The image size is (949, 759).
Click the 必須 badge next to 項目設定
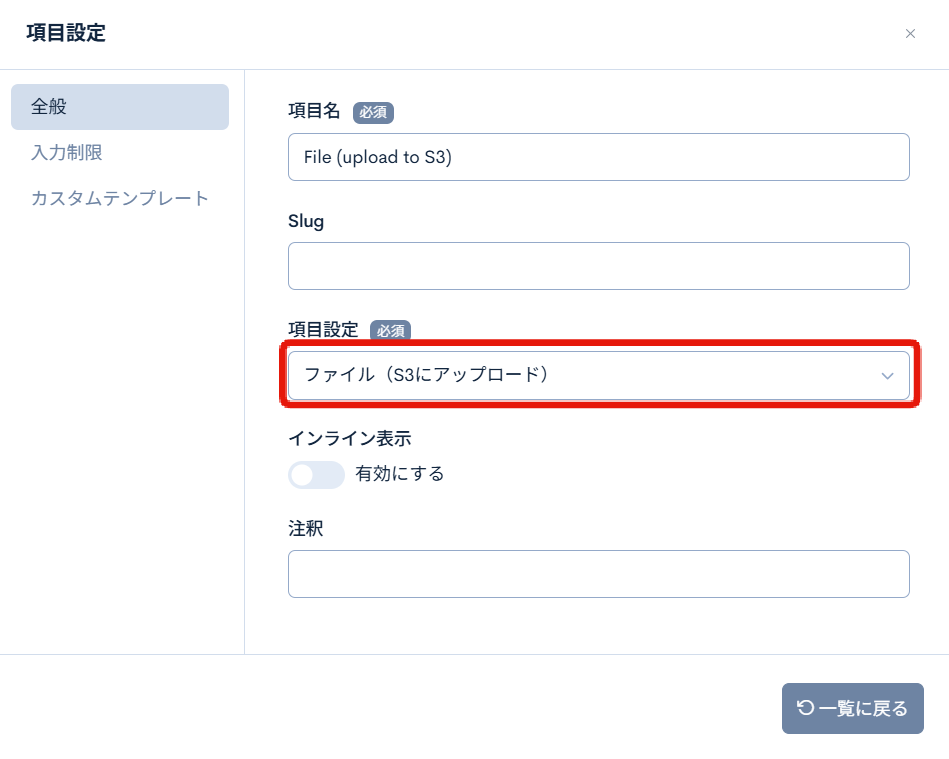coord(390,330)
